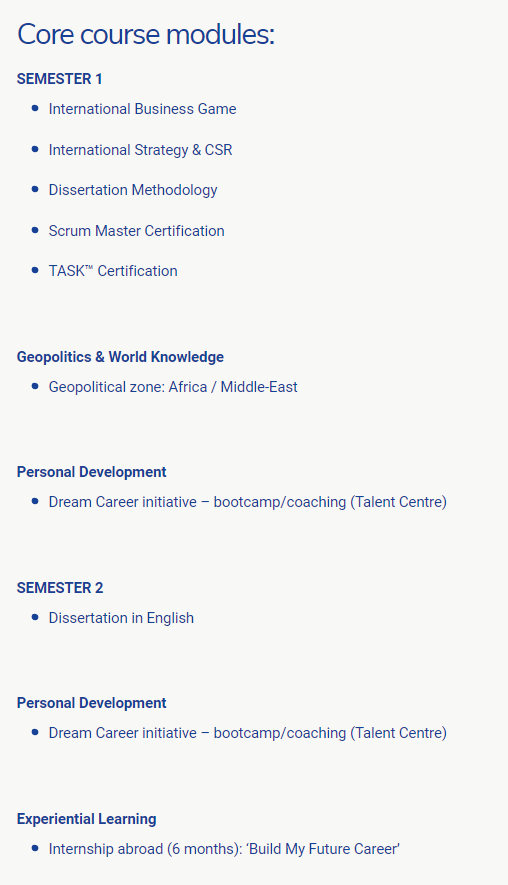Screen dimensions: 508x885
Task: Click Dissertation in English item
Action: click(121, 618)
